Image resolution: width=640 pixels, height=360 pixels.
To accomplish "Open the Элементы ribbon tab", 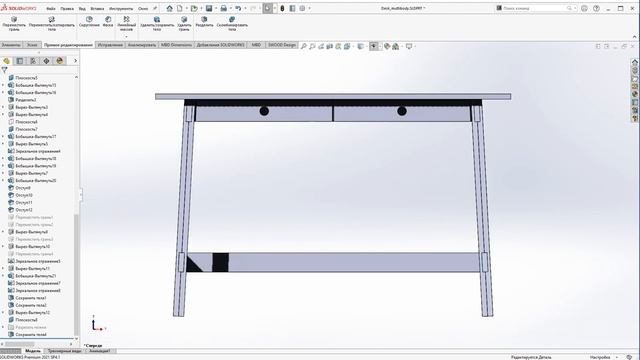I will [11, 45].
